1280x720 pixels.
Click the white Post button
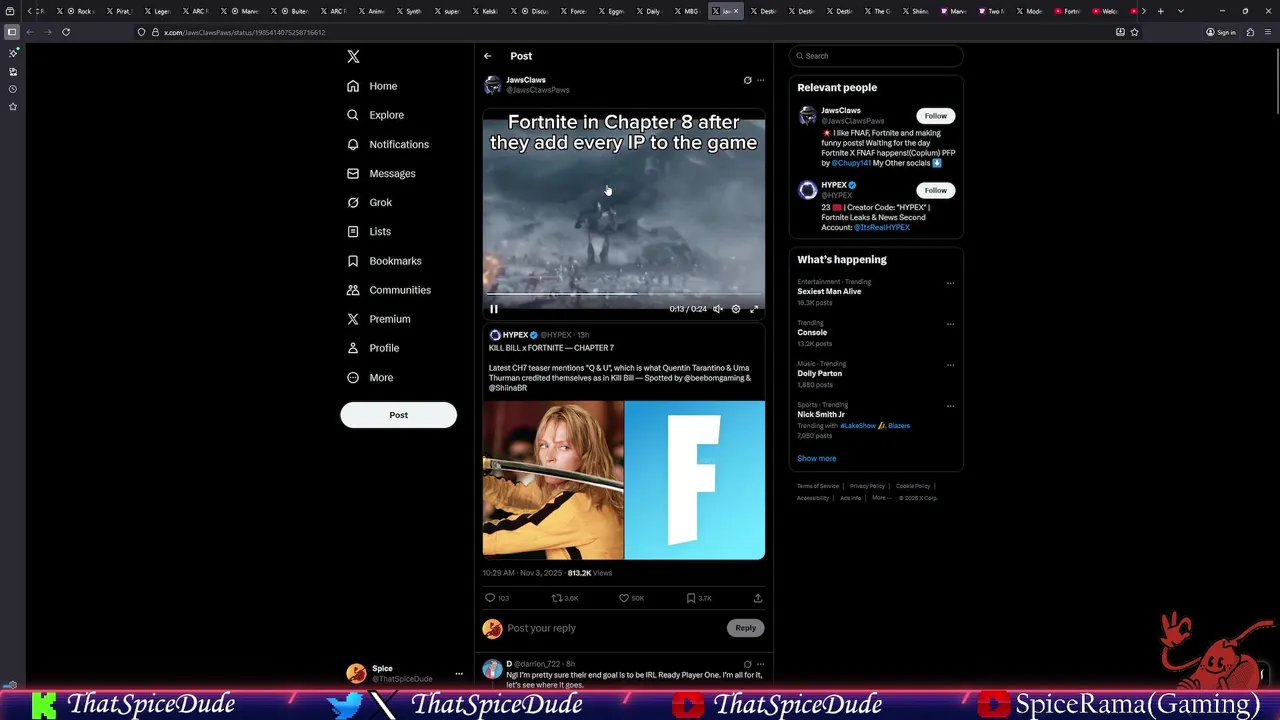click(398, 415)
